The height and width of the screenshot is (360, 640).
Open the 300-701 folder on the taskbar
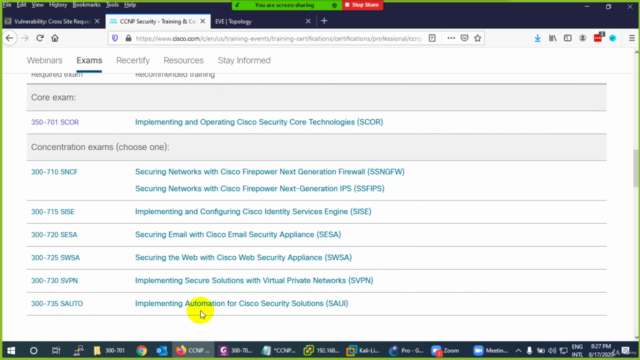coord(109,351)
